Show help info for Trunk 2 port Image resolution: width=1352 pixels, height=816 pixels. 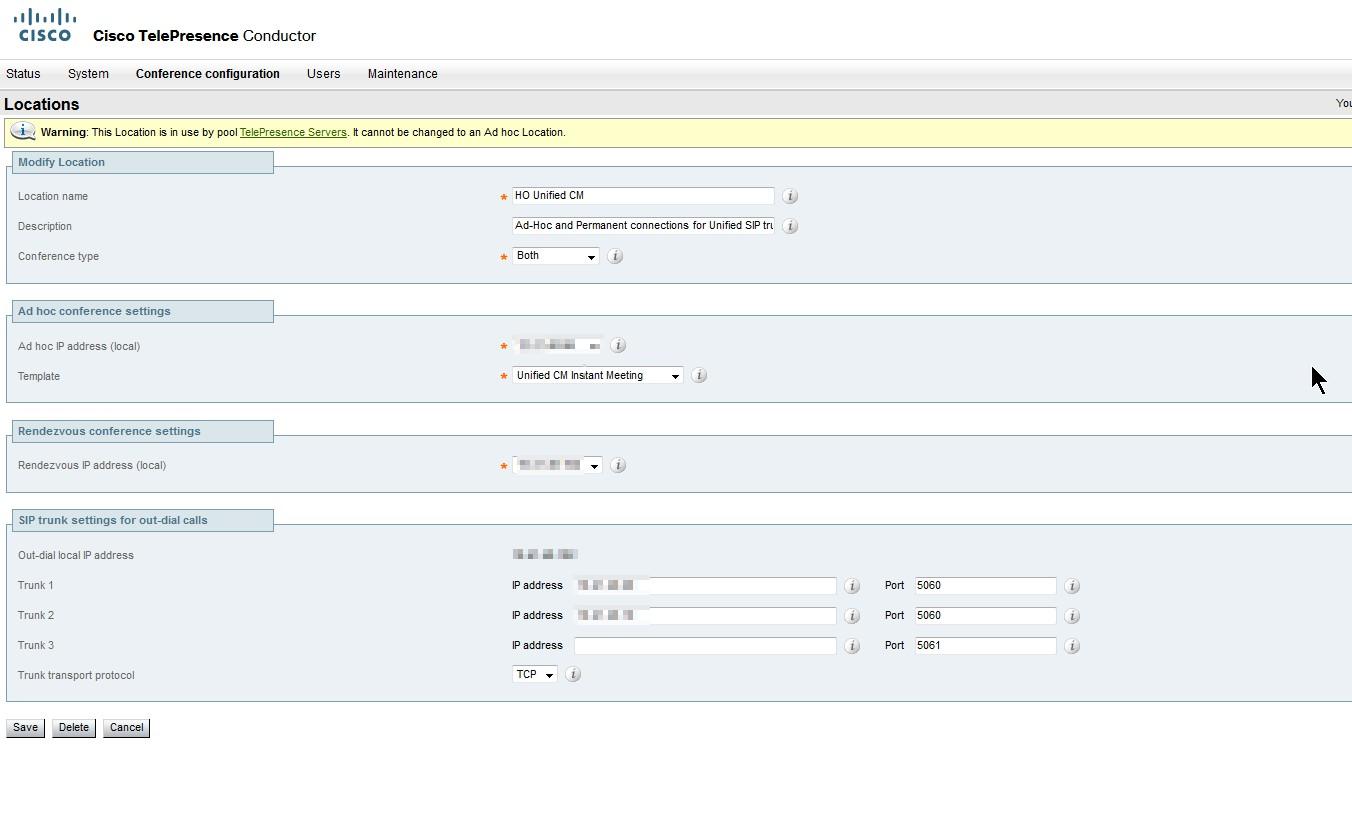(1071, 616)
